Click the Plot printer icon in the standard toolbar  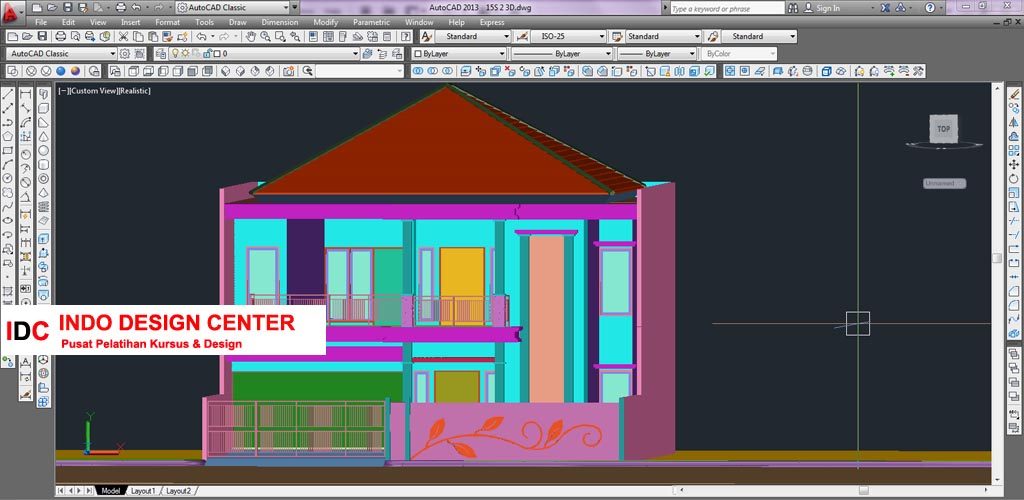[x=60, y=37]
